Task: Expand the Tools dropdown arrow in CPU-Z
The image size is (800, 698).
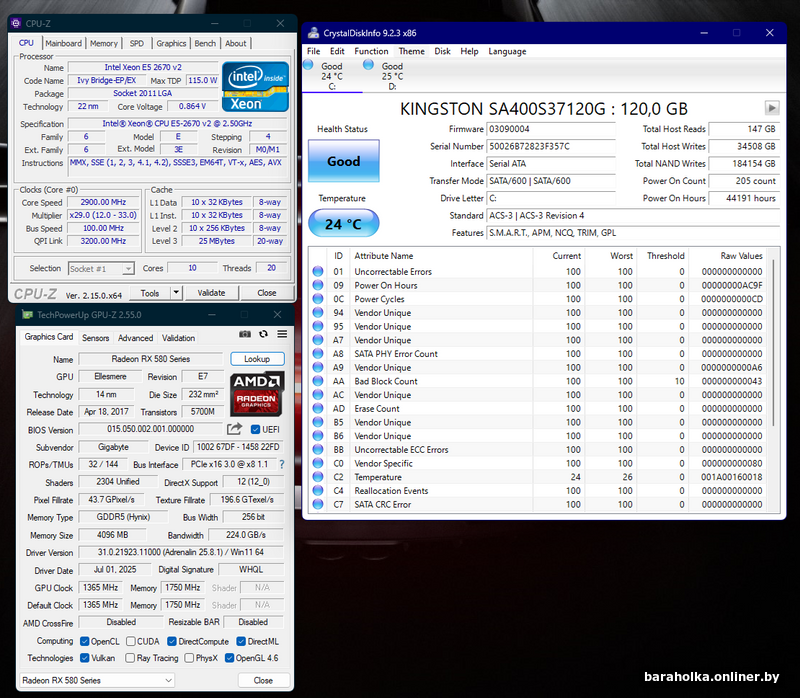Action: (x=176, y=292)
